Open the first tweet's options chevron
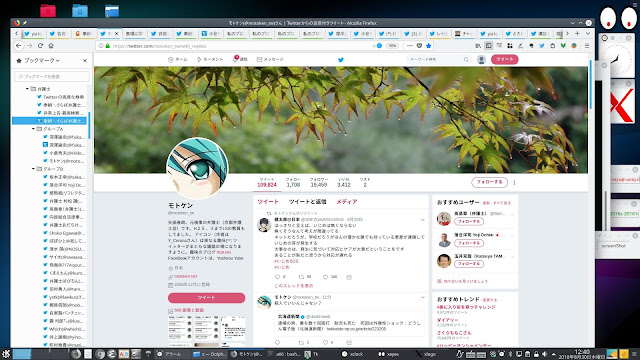This screenshot has height=360, width=640. coord(422,220)
